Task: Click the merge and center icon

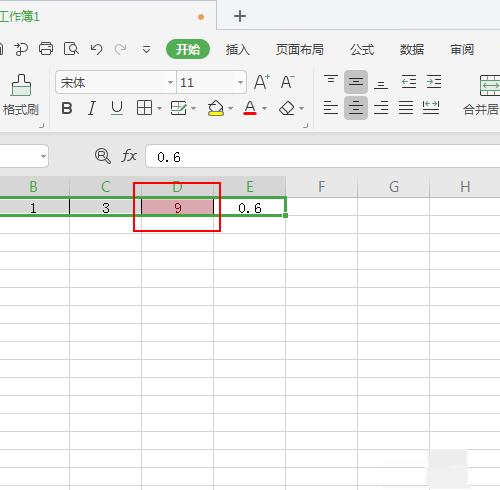Action: pos(489,85)
